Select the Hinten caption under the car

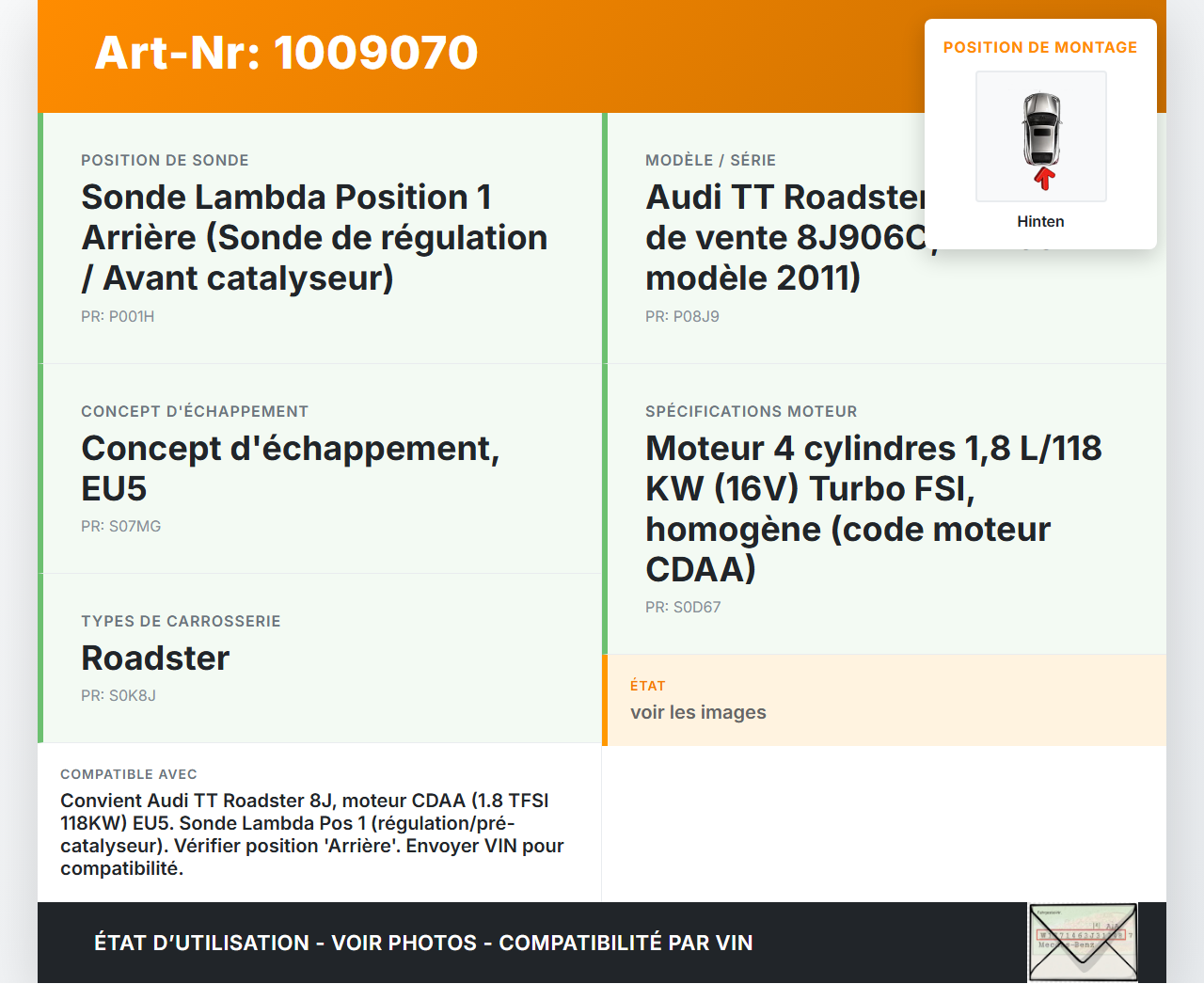click(1040, 221)
